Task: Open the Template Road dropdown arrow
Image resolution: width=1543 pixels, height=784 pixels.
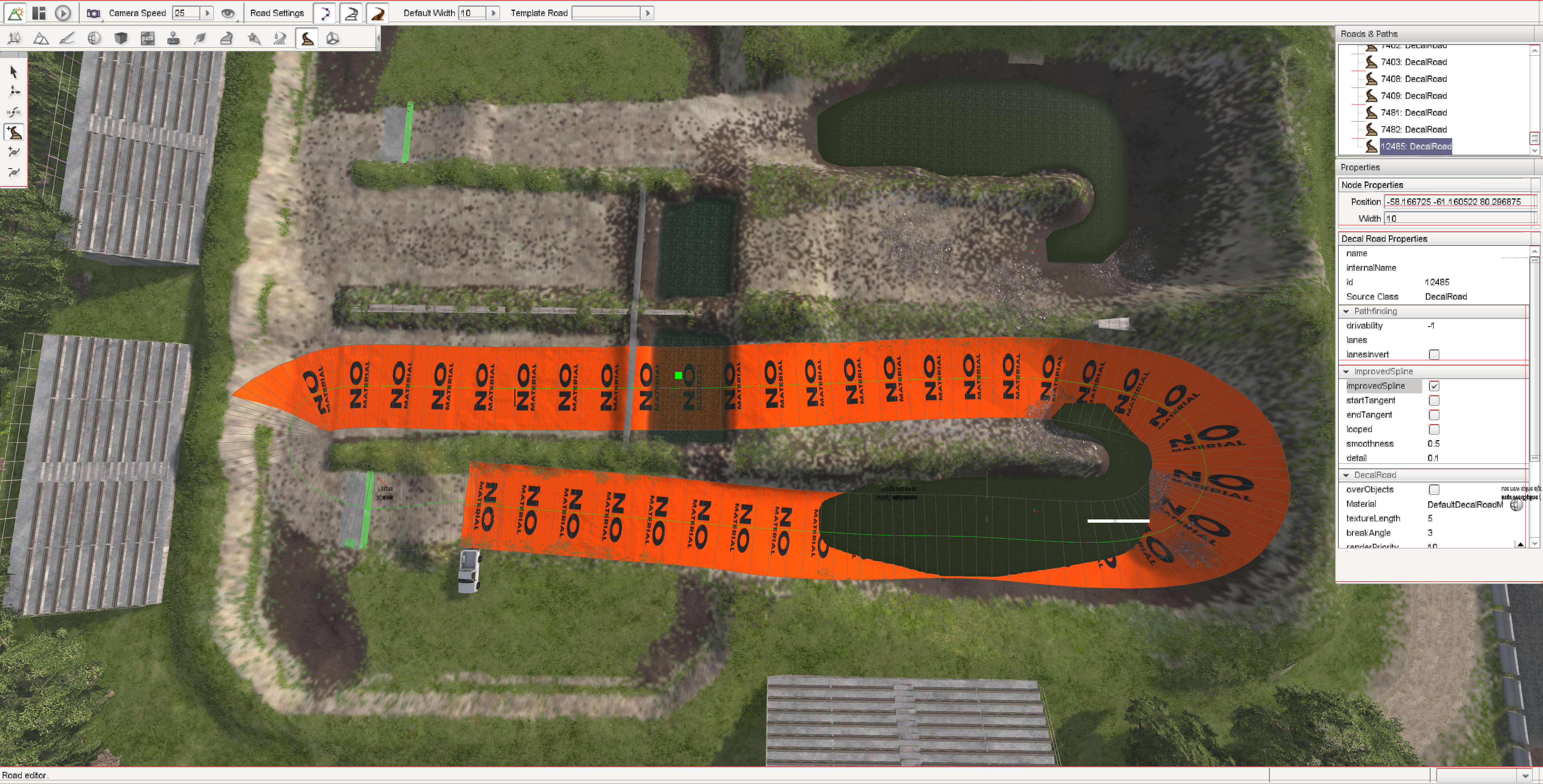Action: click(647, 13)
